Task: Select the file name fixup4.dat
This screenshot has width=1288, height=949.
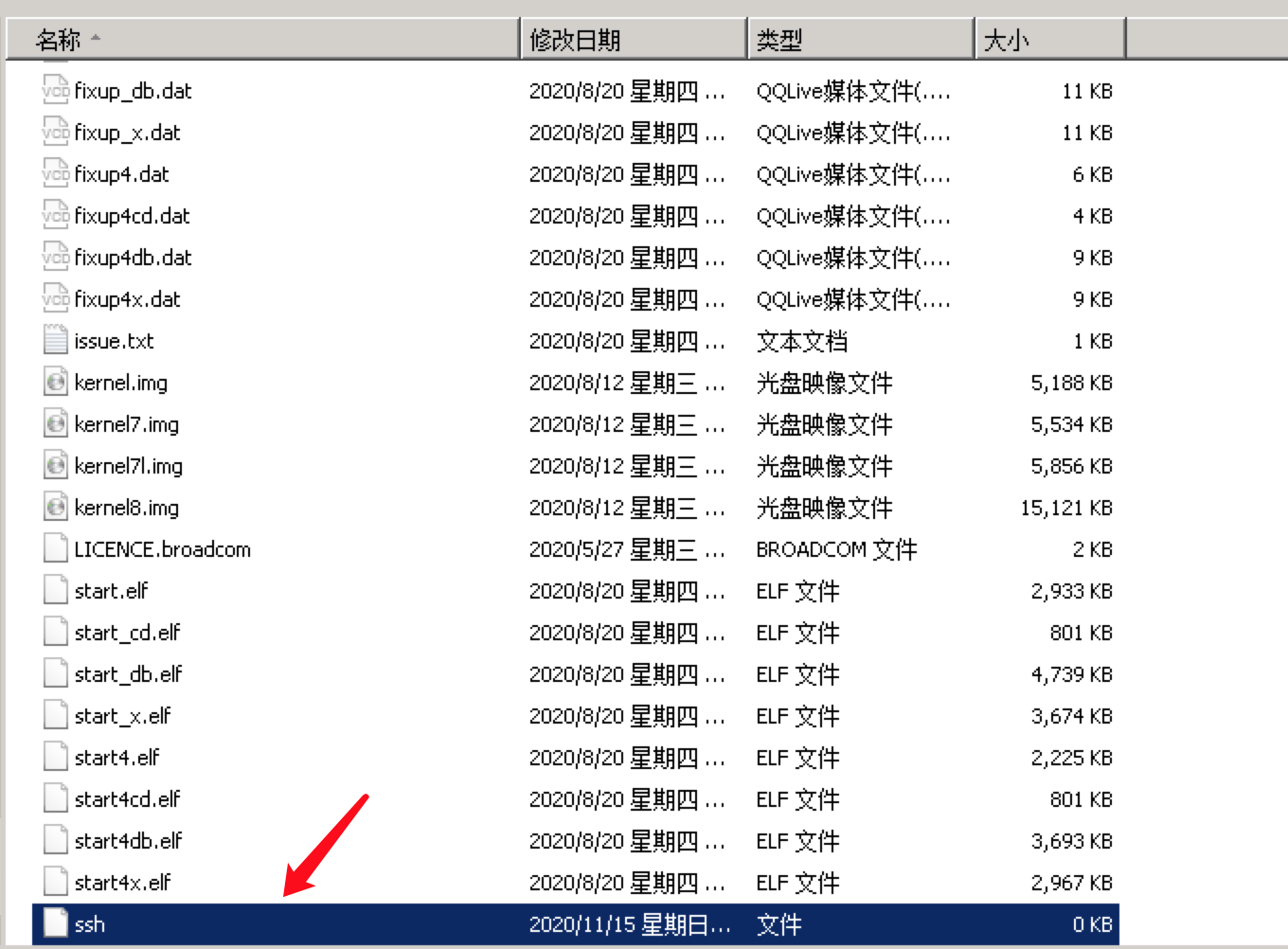Action: click(121, 174)
